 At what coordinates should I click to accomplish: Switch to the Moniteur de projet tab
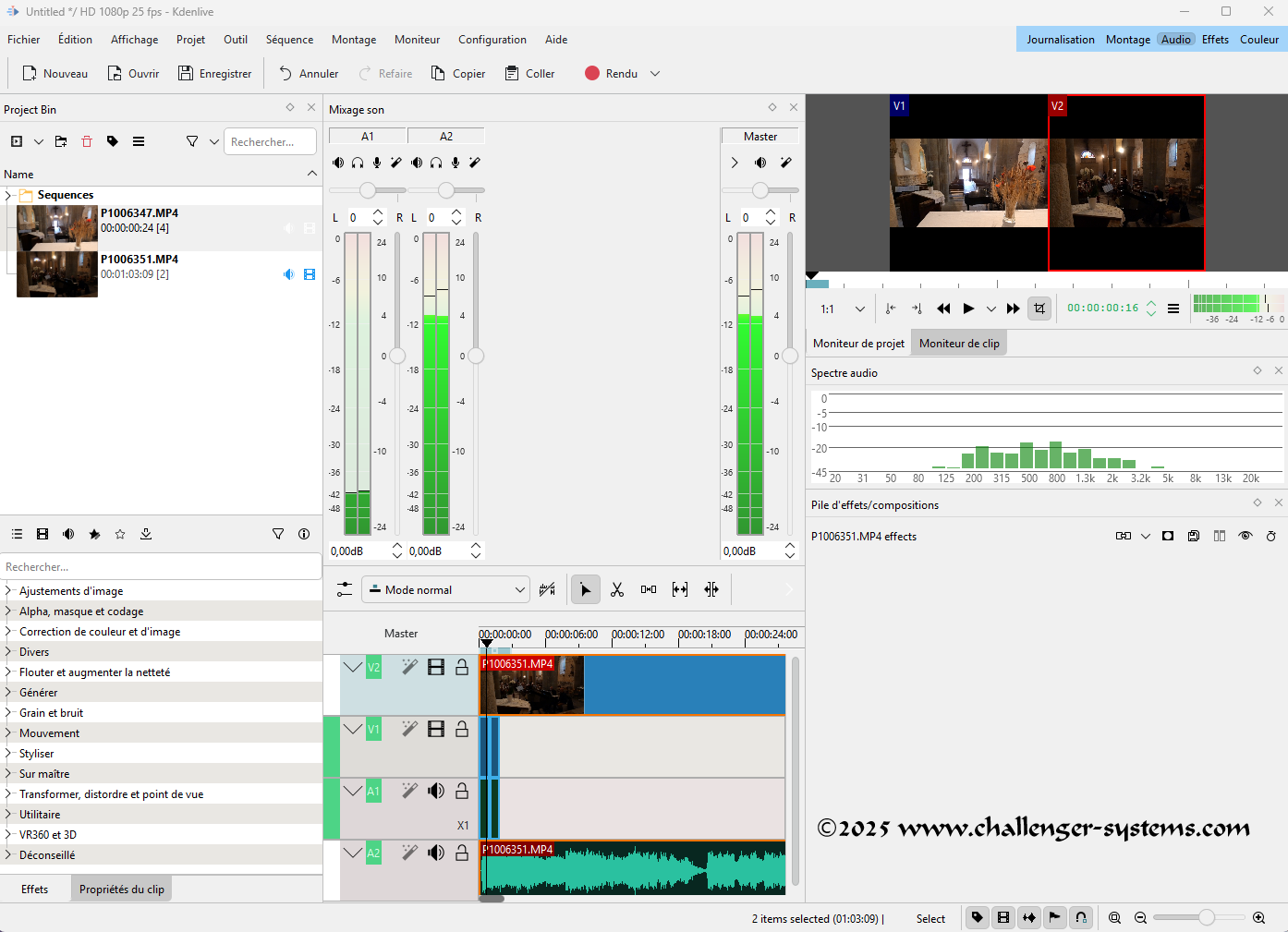pos(858,344)
